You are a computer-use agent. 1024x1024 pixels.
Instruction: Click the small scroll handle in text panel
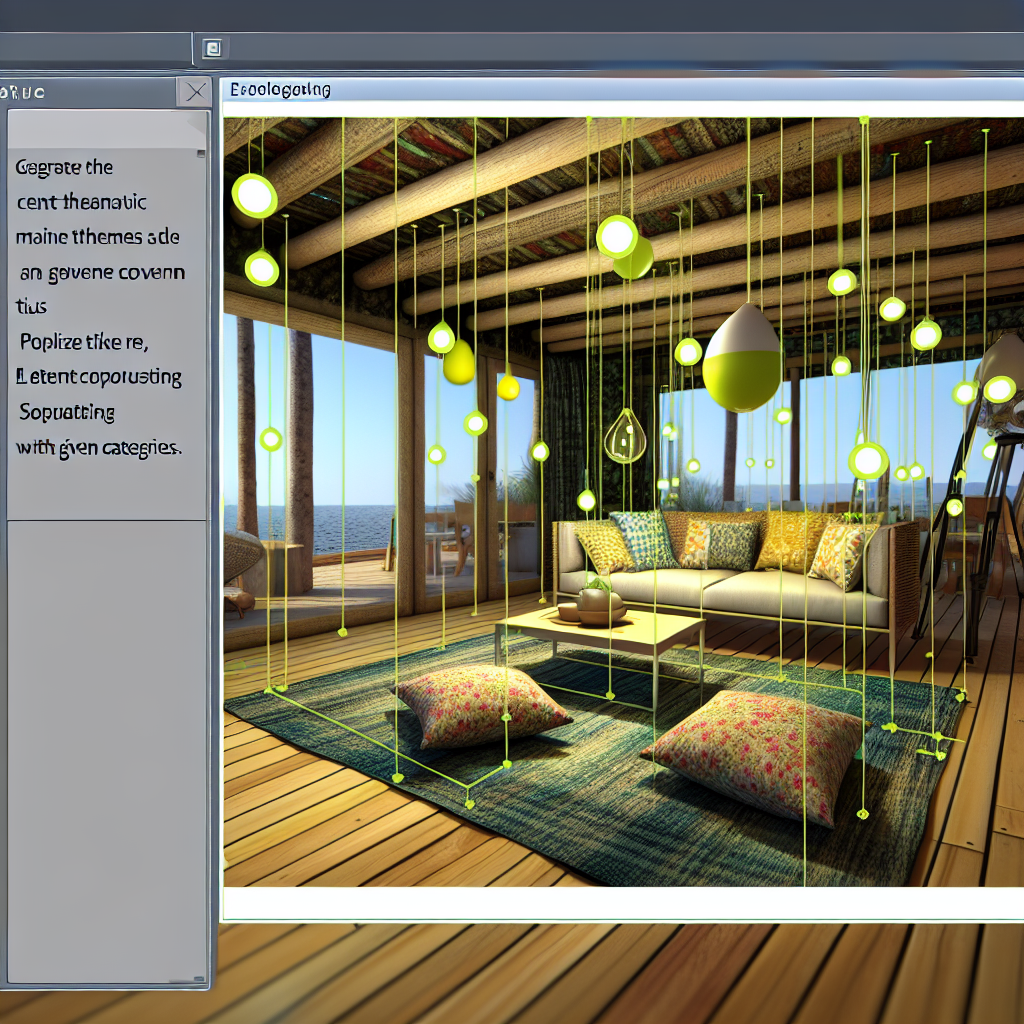201,153
